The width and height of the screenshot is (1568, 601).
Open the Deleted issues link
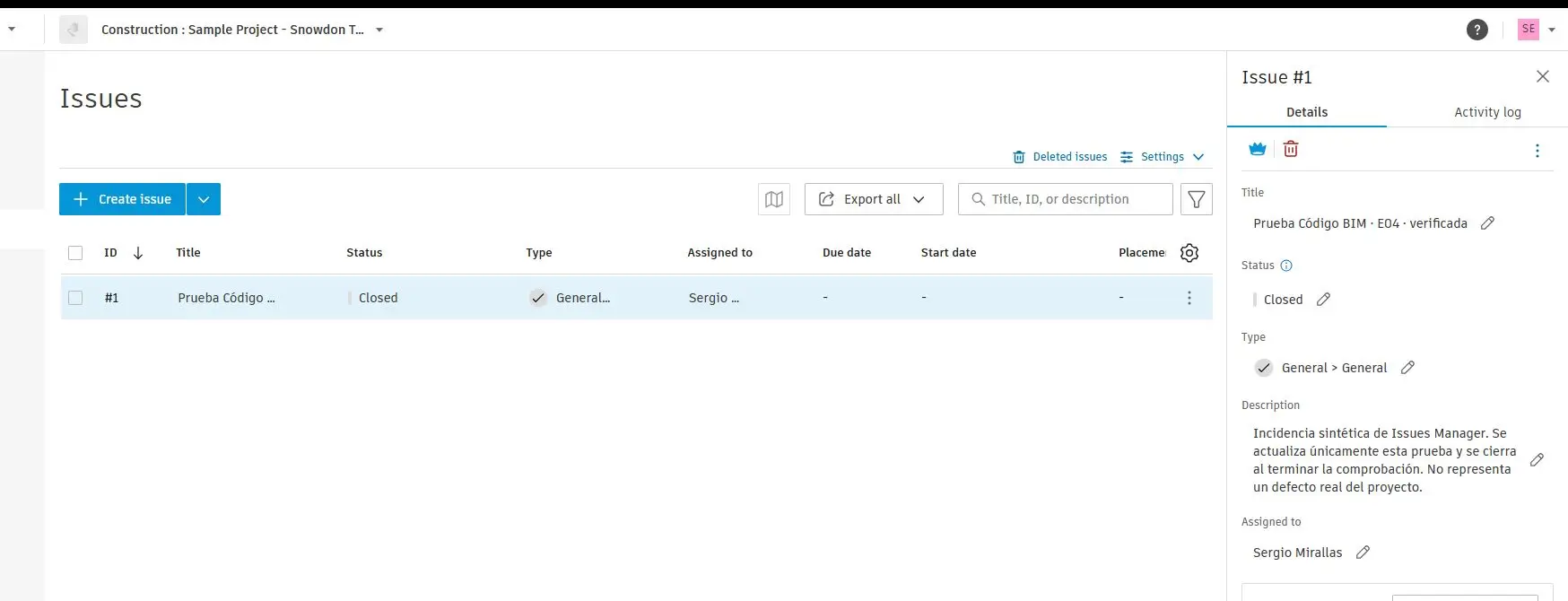(1059, 157)
